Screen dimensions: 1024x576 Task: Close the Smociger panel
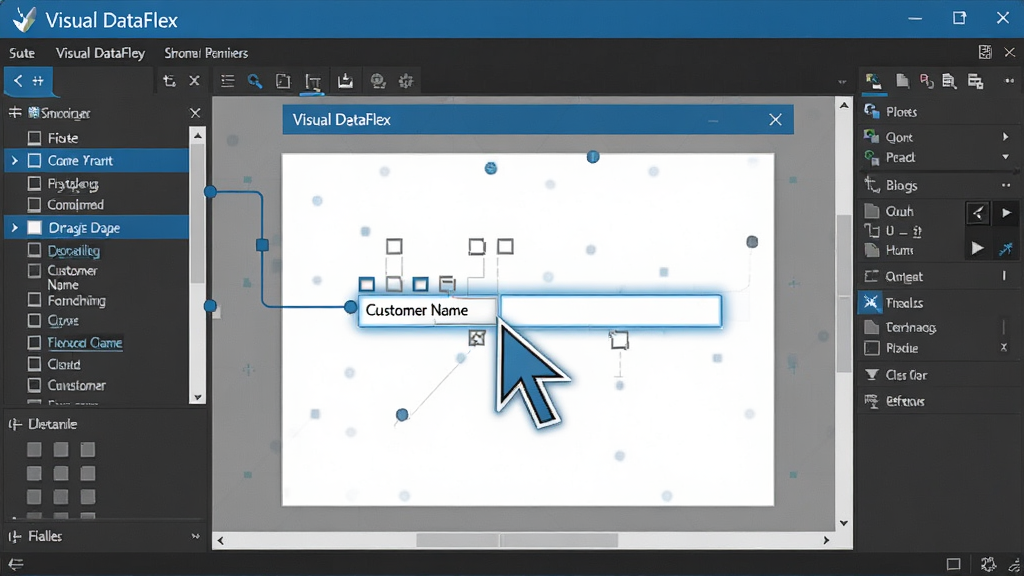click(x=195, y=113)
